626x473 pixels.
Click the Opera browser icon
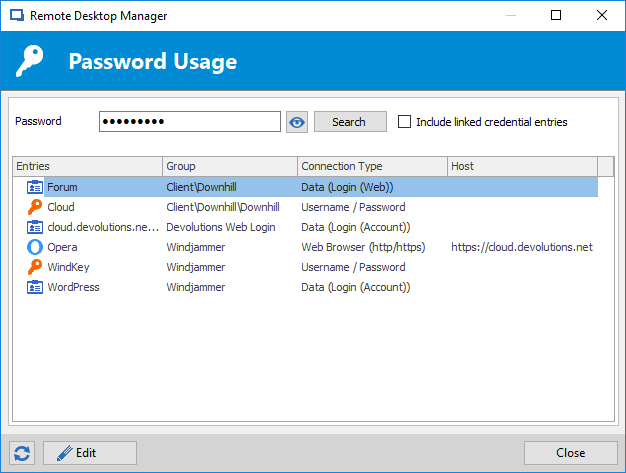[x=35, y=247]
